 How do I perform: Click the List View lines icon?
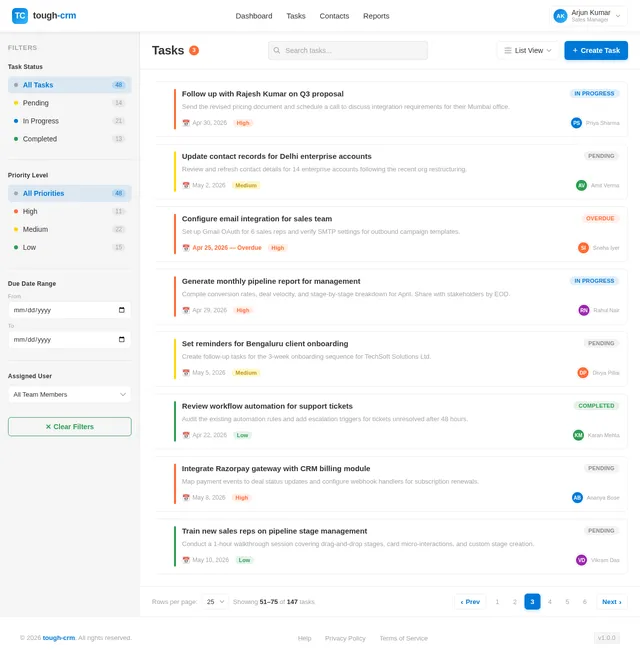[x=508, y=50]
